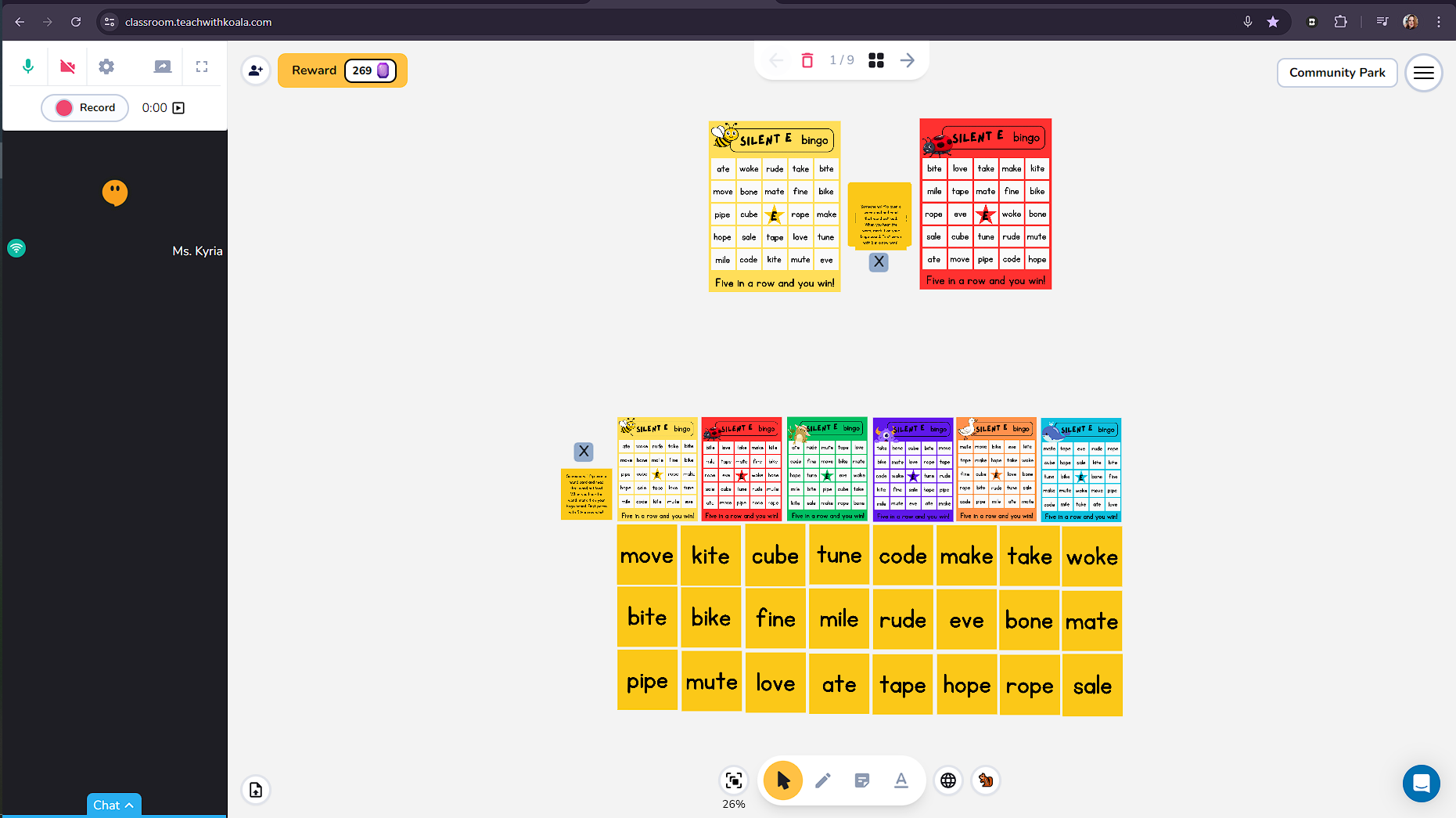Select the text tool

(x=901, y=780)
